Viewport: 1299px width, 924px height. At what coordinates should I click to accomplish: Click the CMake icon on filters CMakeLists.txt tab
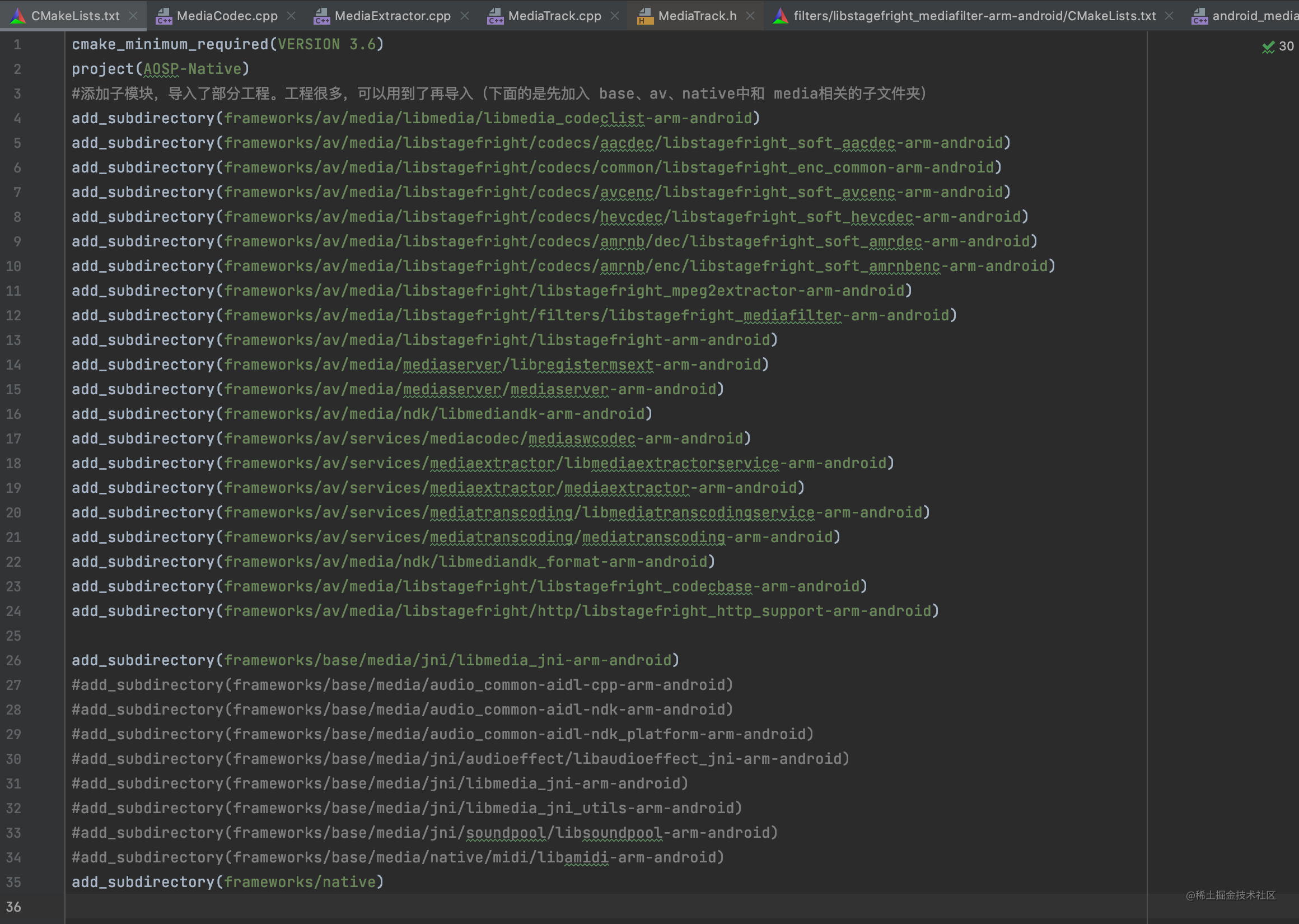(x=780, y=15)
